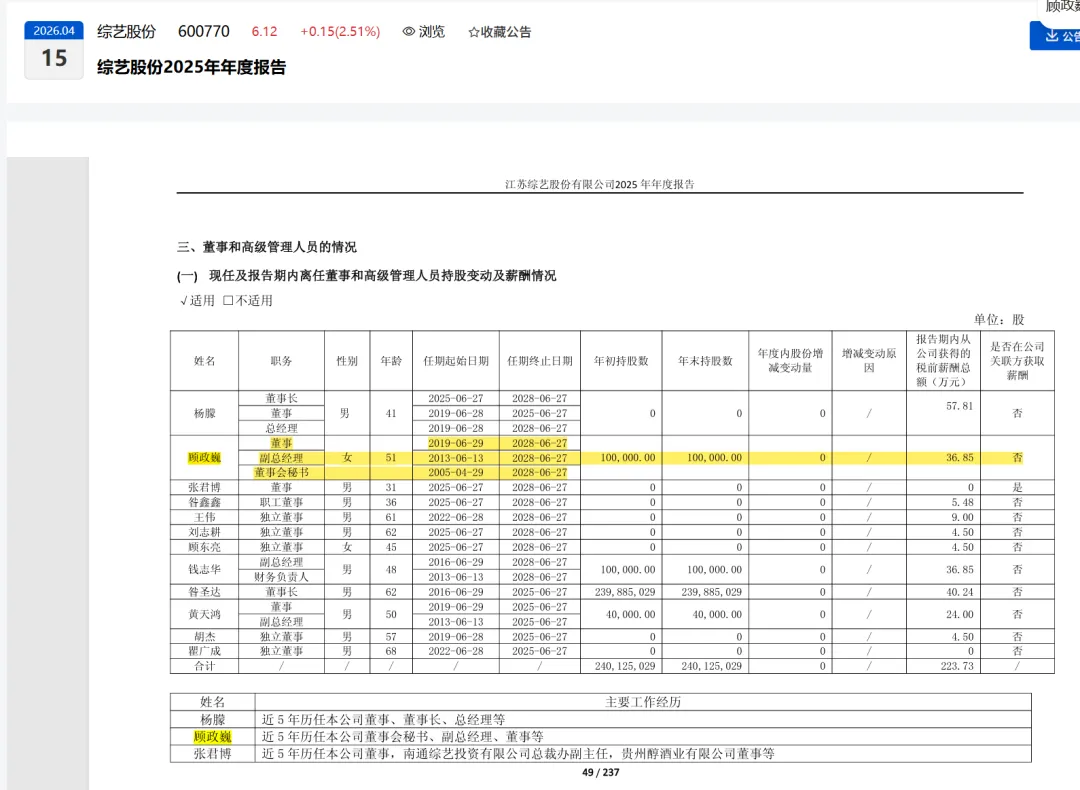The width and height of the screenshot is (1080, 790).
Task: Click the salary value 57.81
Action: click(959, 406)
